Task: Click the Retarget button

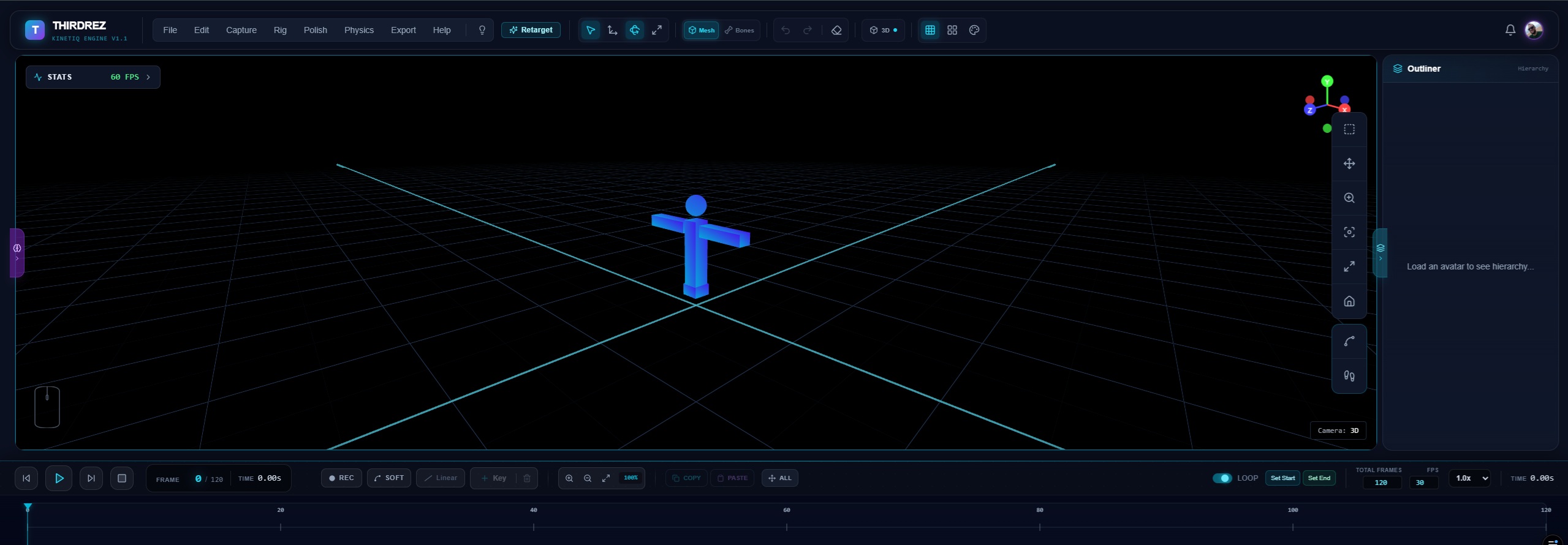Action: click(x=531, y=30)
